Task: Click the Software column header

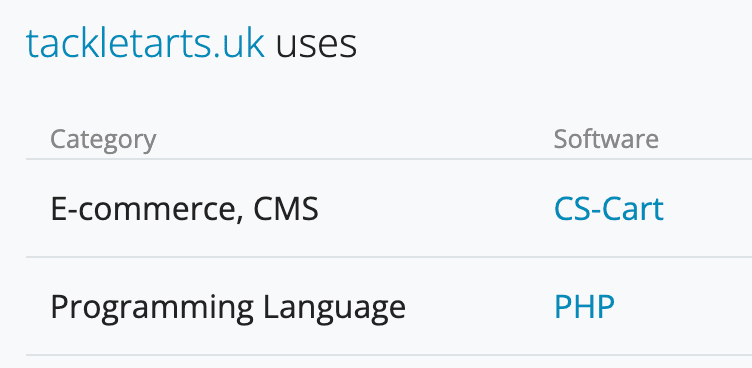Action: tap(606, 139)
